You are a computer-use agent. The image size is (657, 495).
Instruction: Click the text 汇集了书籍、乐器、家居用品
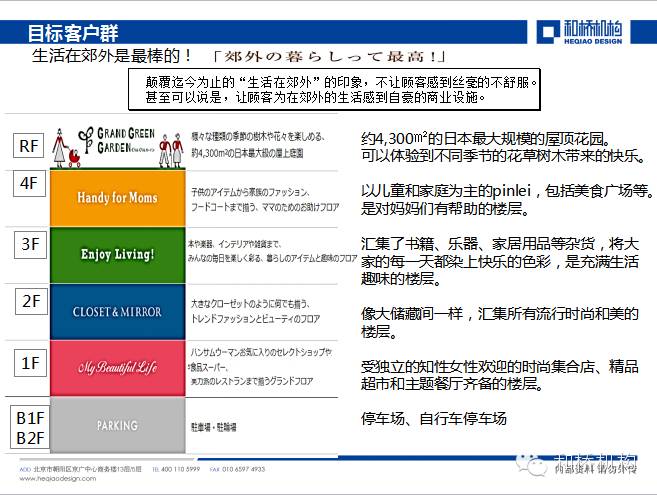tap(500, 261)
